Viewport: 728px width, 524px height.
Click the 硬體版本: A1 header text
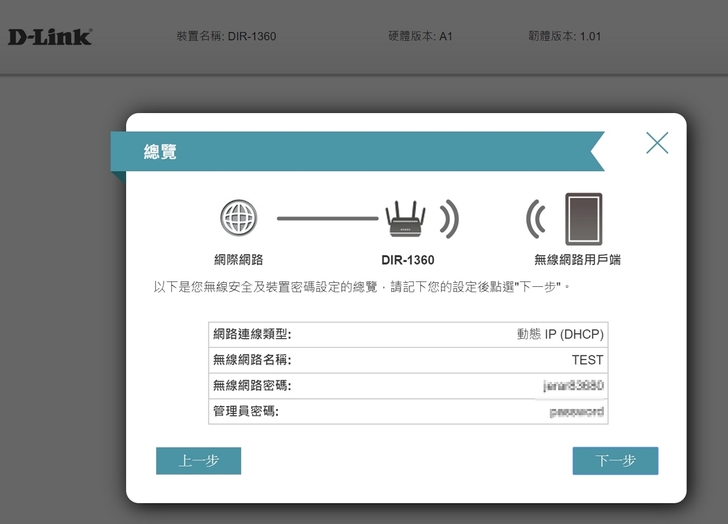tap(420, 36)
